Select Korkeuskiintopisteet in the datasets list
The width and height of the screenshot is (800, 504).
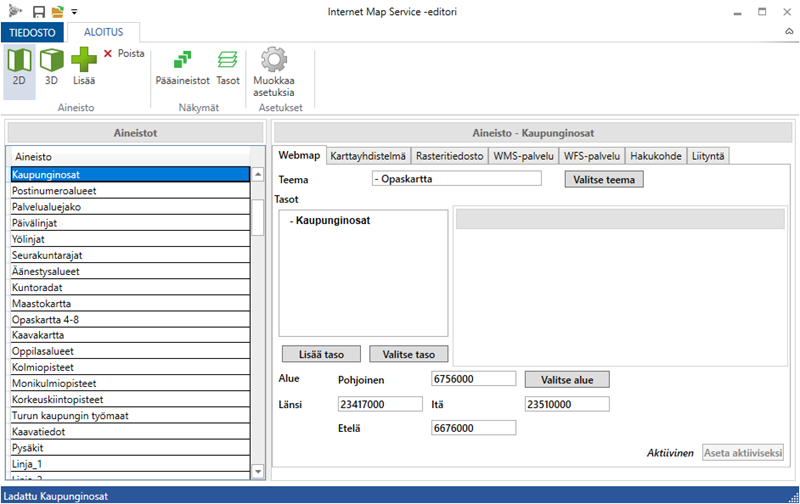click(131, 399)
